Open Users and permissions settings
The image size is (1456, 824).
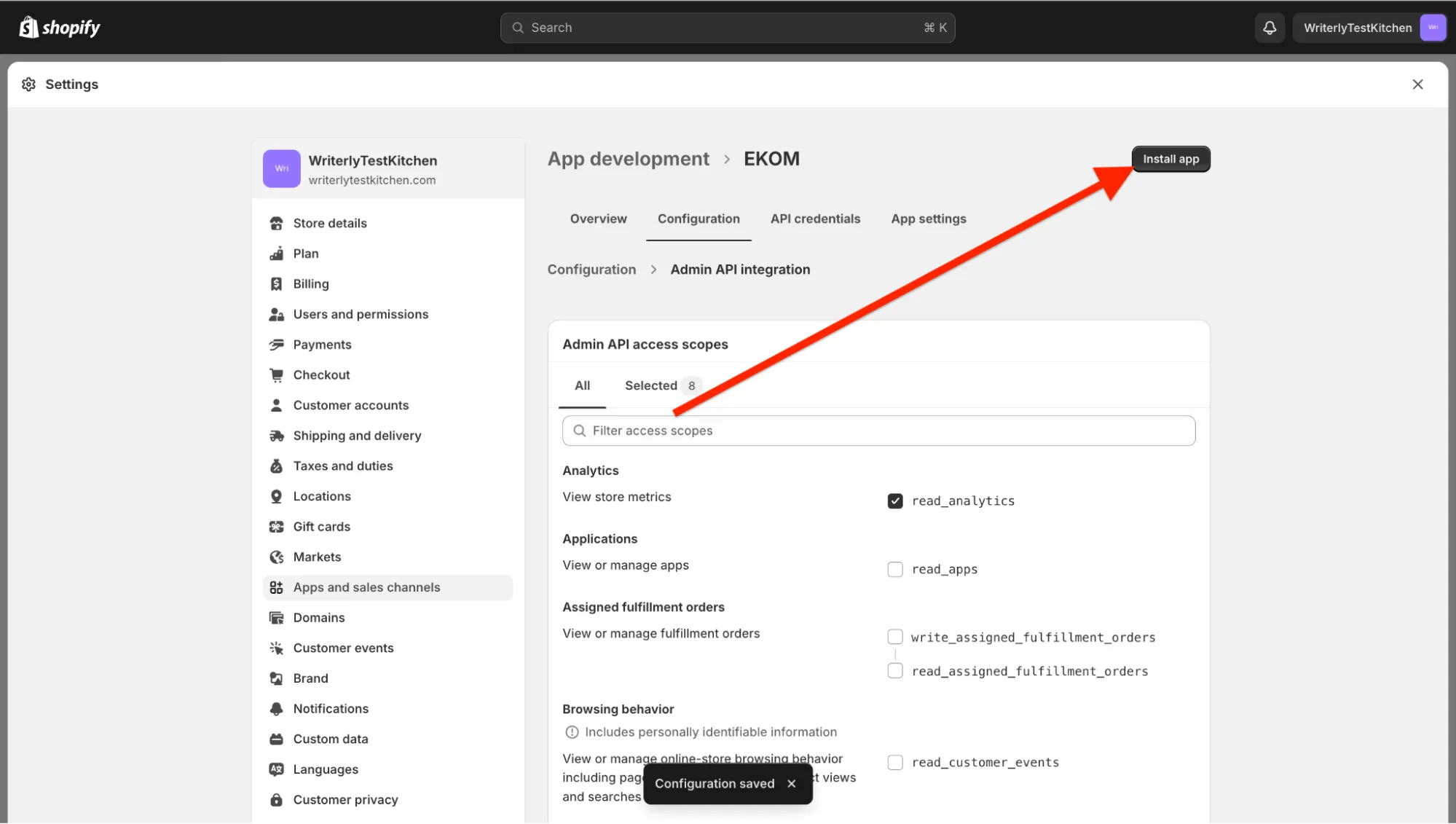(x=388, y=314)
